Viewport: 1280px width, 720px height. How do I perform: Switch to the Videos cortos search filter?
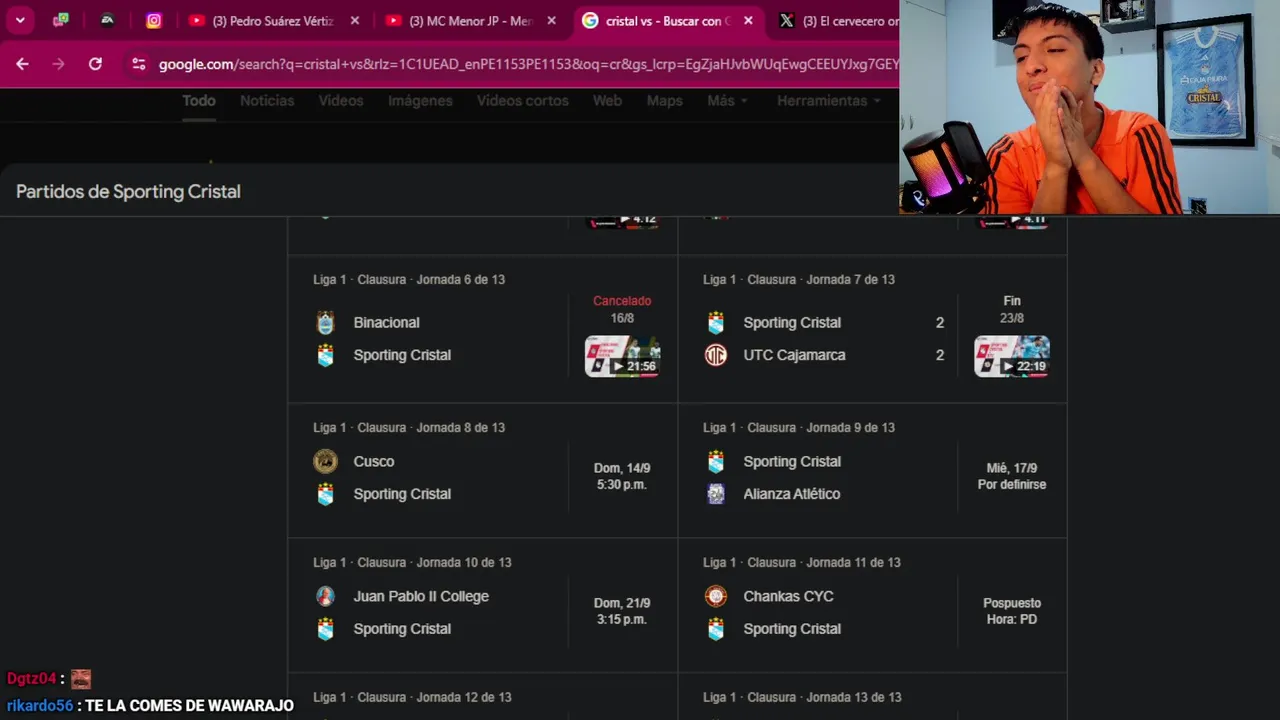pos(523,101)
